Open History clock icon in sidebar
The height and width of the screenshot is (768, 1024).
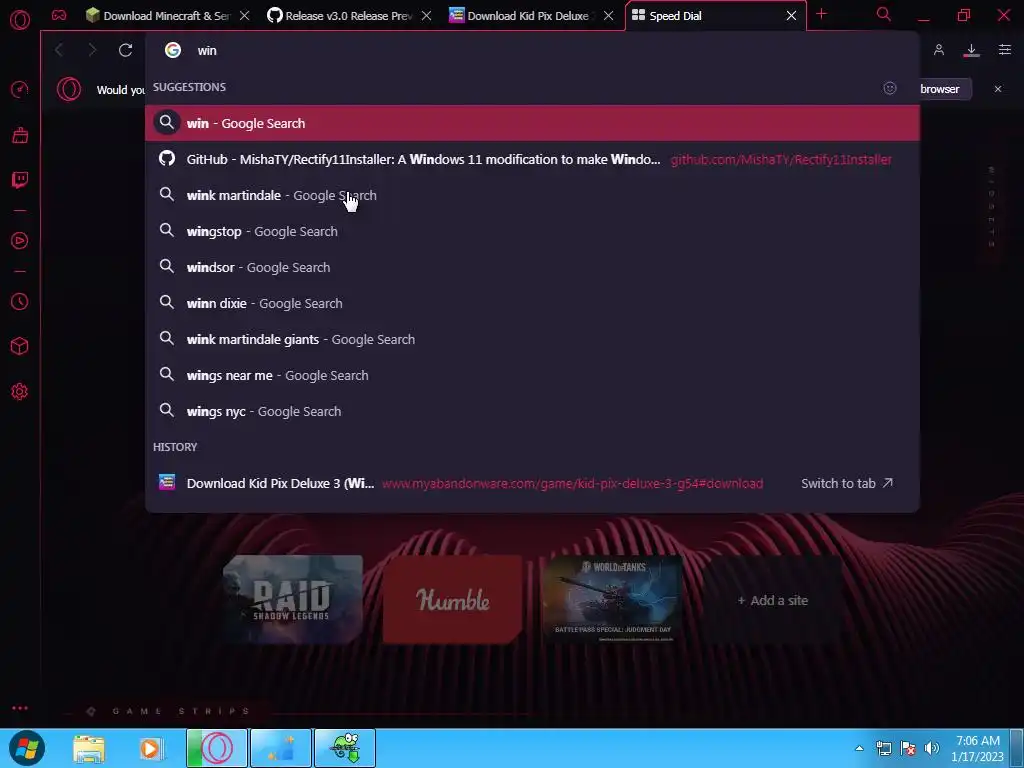[x=20, y=302]
